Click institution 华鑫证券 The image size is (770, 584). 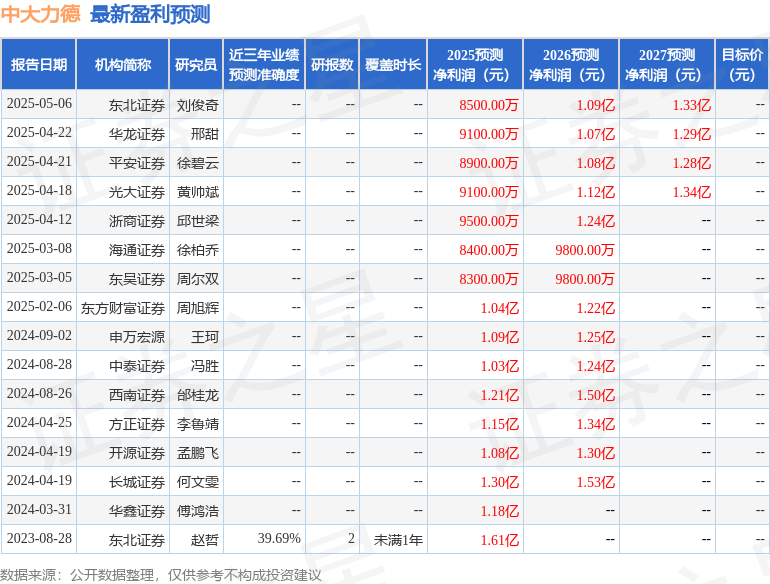coord(137,511)
